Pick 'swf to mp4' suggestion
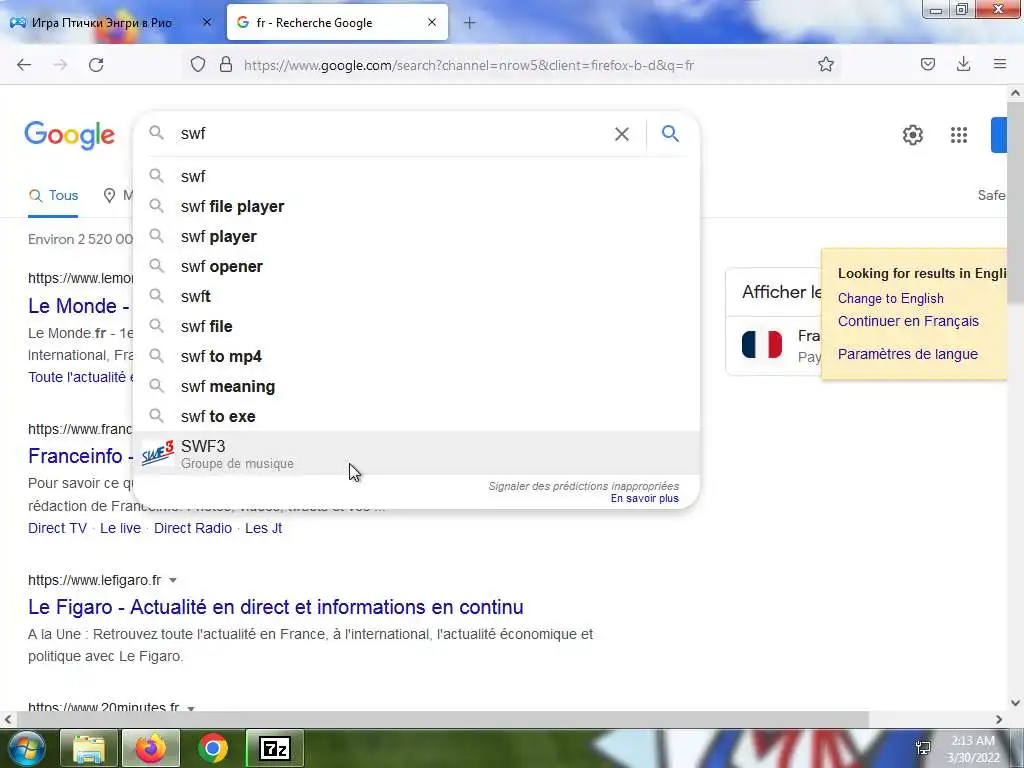Screen dimensions: 1024x768 click(416, 357)
